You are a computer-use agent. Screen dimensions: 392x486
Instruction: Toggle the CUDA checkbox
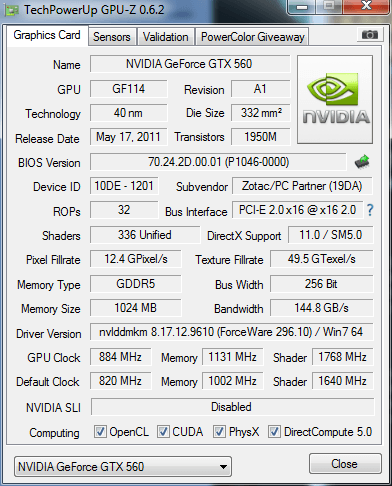[x=163, y=431]
